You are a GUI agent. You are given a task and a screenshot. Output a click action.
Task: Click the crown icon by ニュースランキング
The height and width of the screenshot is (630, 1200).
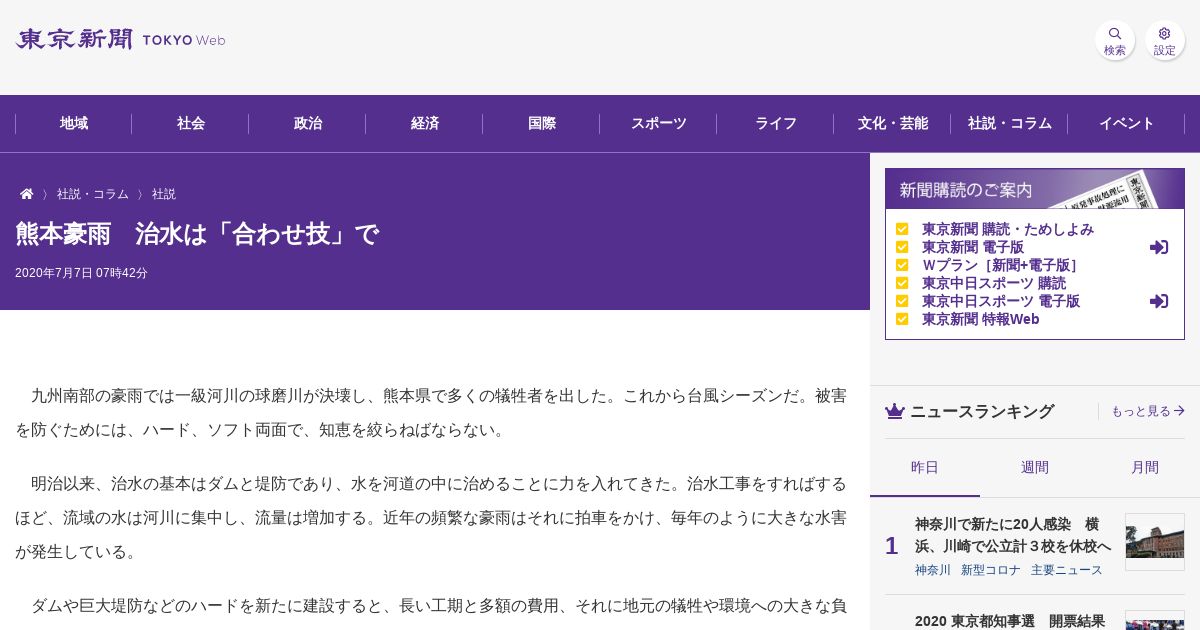tap(895, 411)
